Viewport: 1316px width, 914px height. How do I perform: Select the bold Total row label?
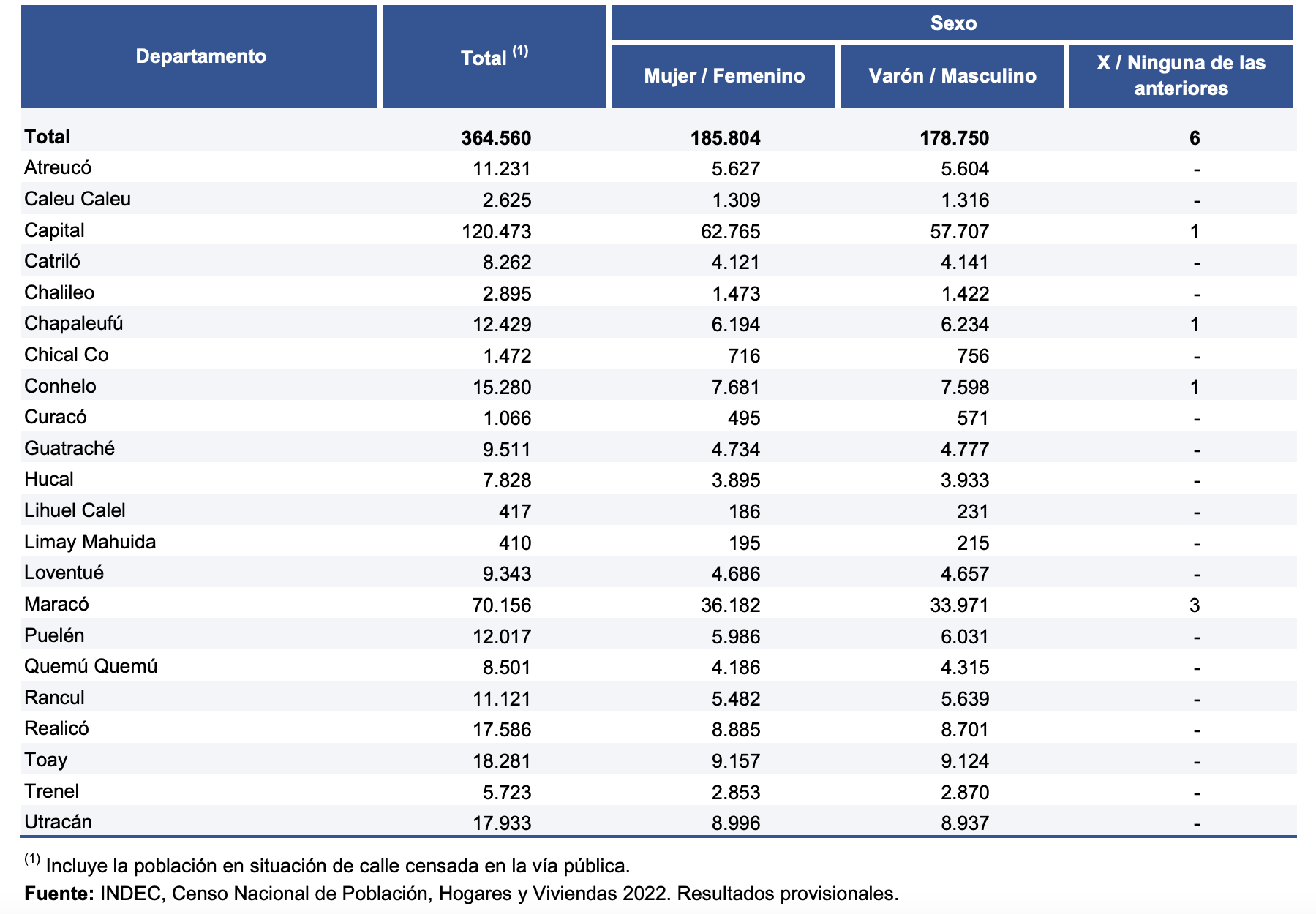[x=47, y=137]
